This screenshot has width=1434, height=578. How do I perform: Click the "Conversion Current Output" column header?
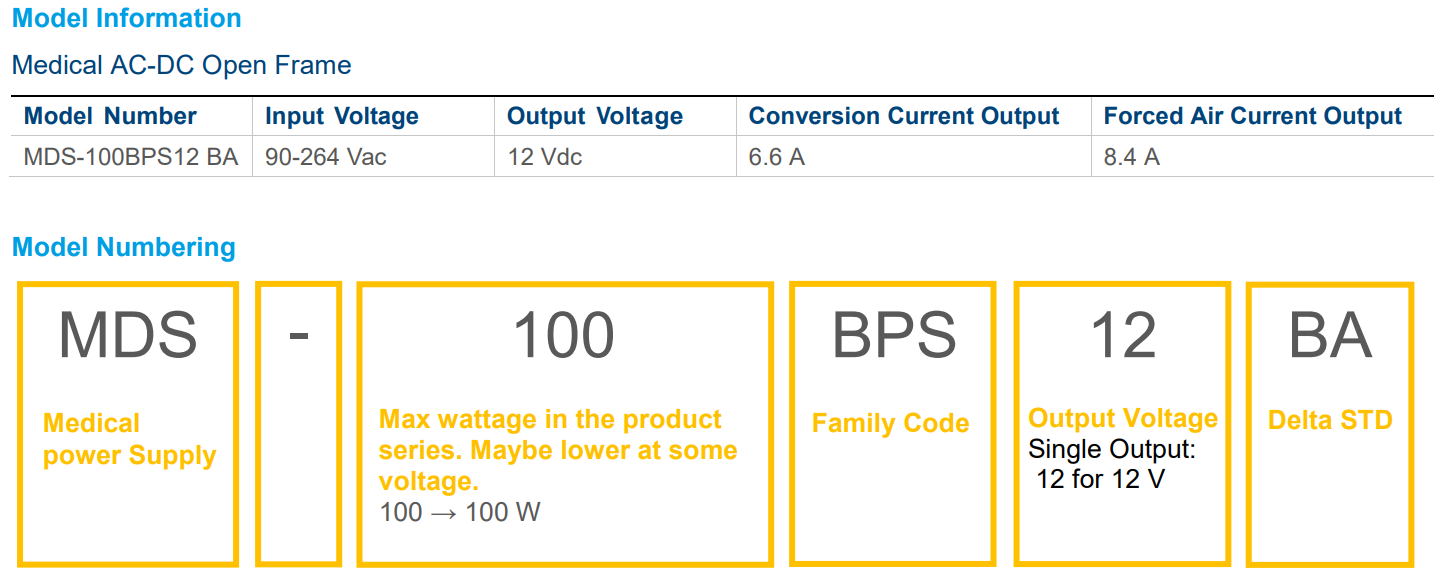(x=903, y=116)
